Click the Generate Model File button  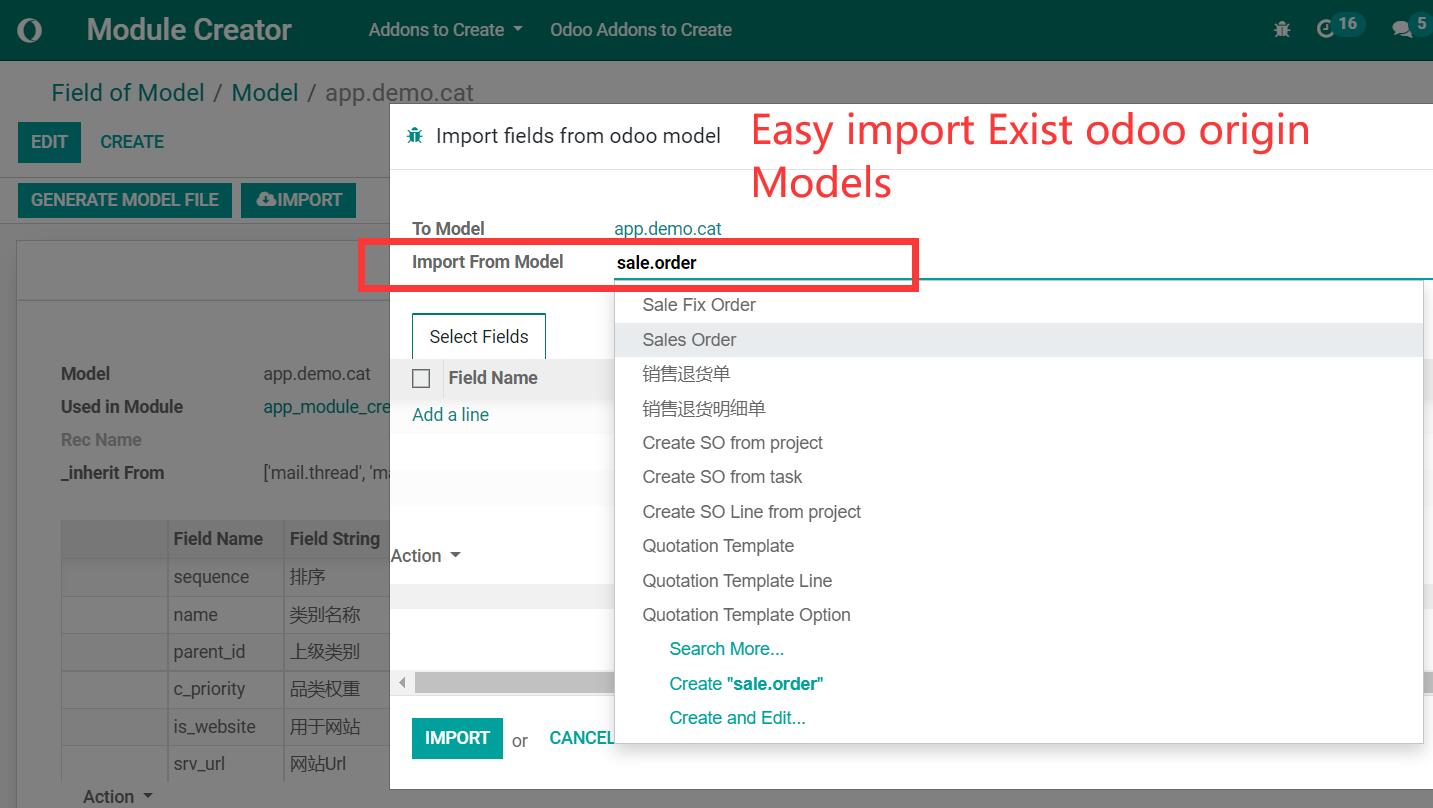click(x=125, y=200)
